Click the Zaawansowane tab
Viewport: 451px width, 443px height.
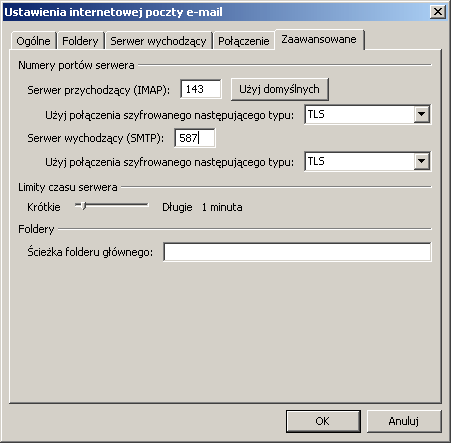coord(319,39)
